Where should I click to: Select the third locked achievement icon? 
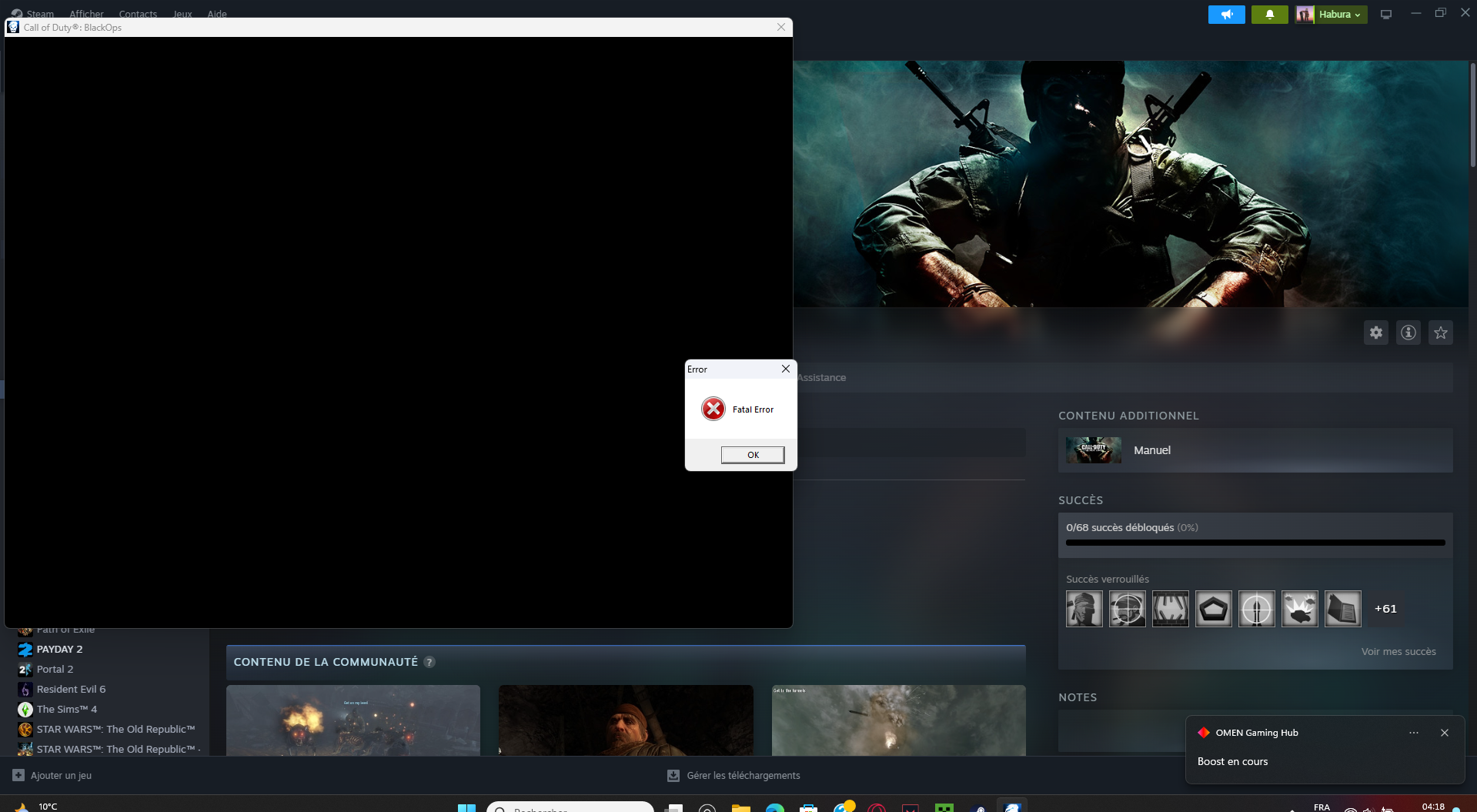point(1171,609)
